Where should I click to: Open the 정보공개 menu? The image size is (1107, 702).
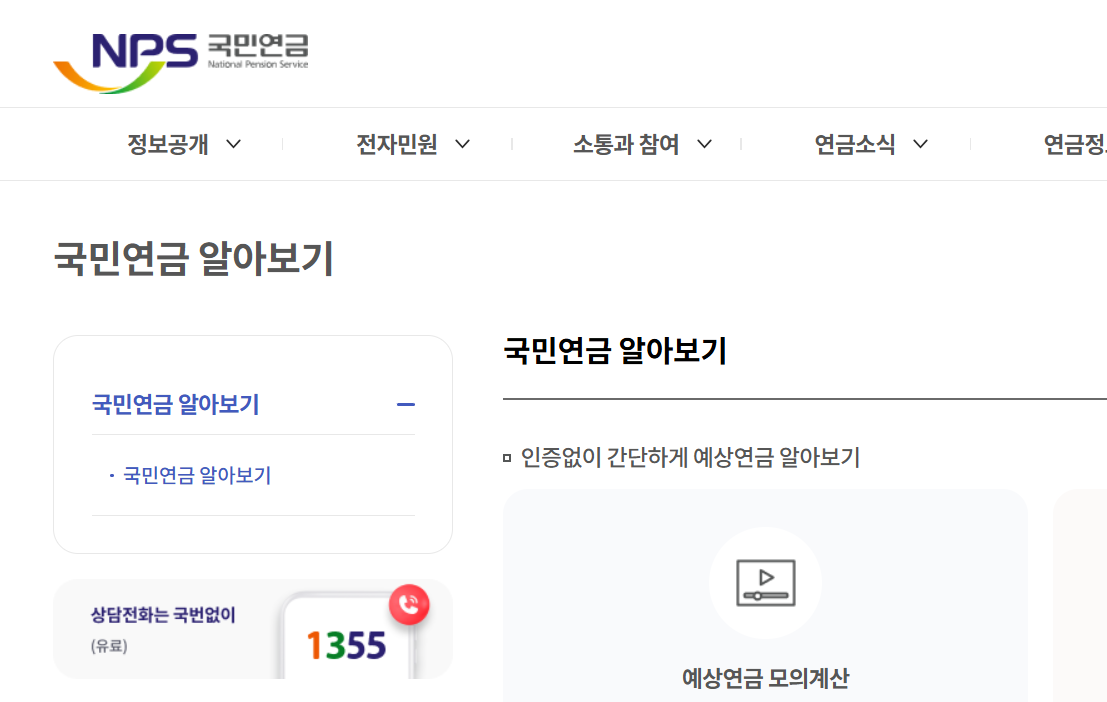coord(167,144)
